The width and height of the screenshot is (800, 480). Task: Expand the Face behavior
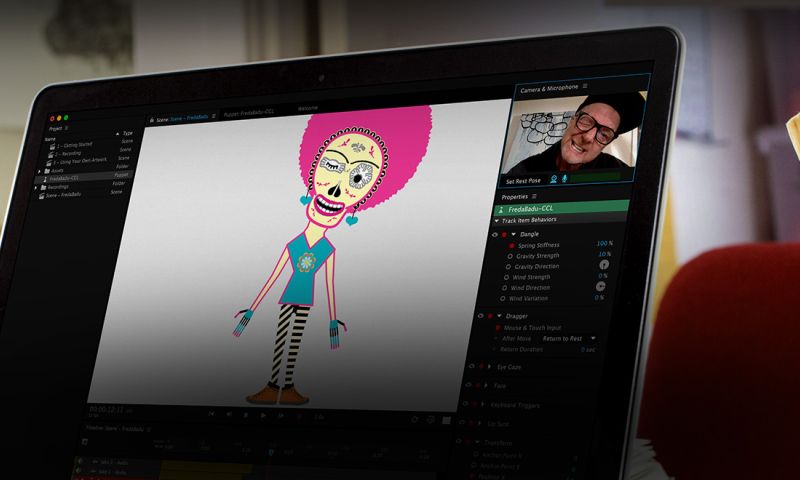click(x=486, y=386)
